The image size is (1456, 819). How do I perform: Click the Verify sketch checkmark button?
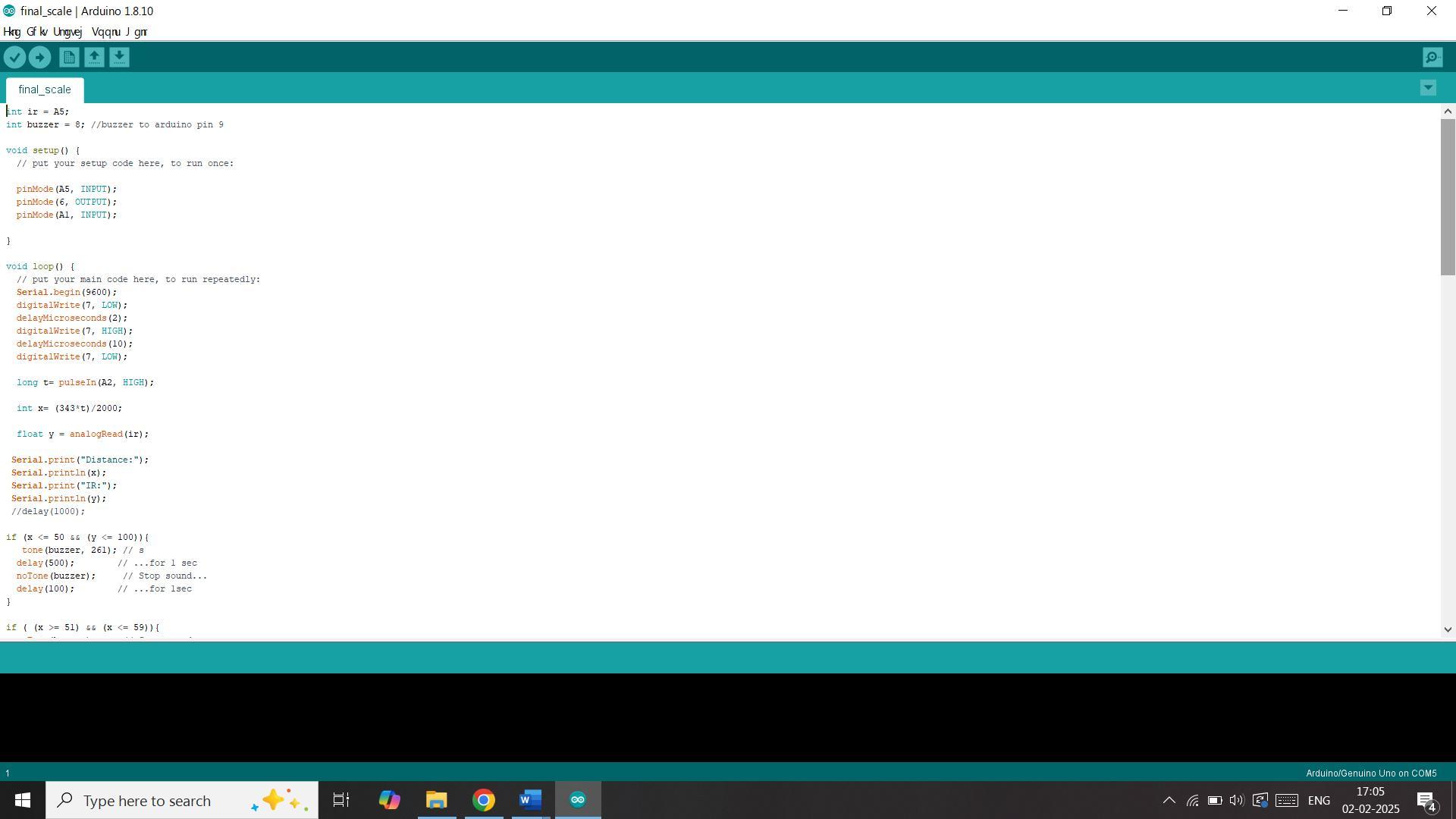coord(14,58)
